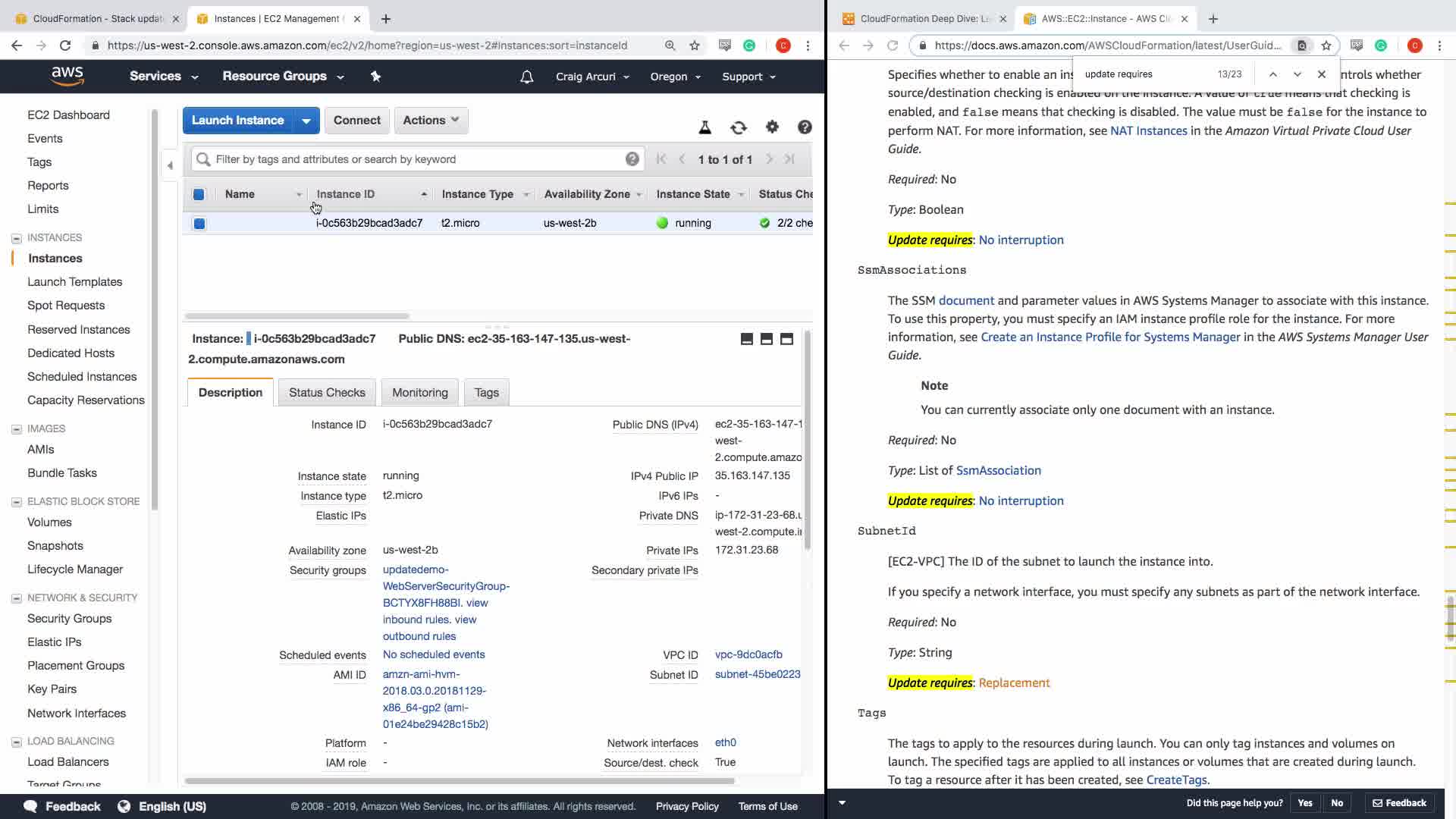Open the NAT Instances documentation link

tap(1148, 130)
